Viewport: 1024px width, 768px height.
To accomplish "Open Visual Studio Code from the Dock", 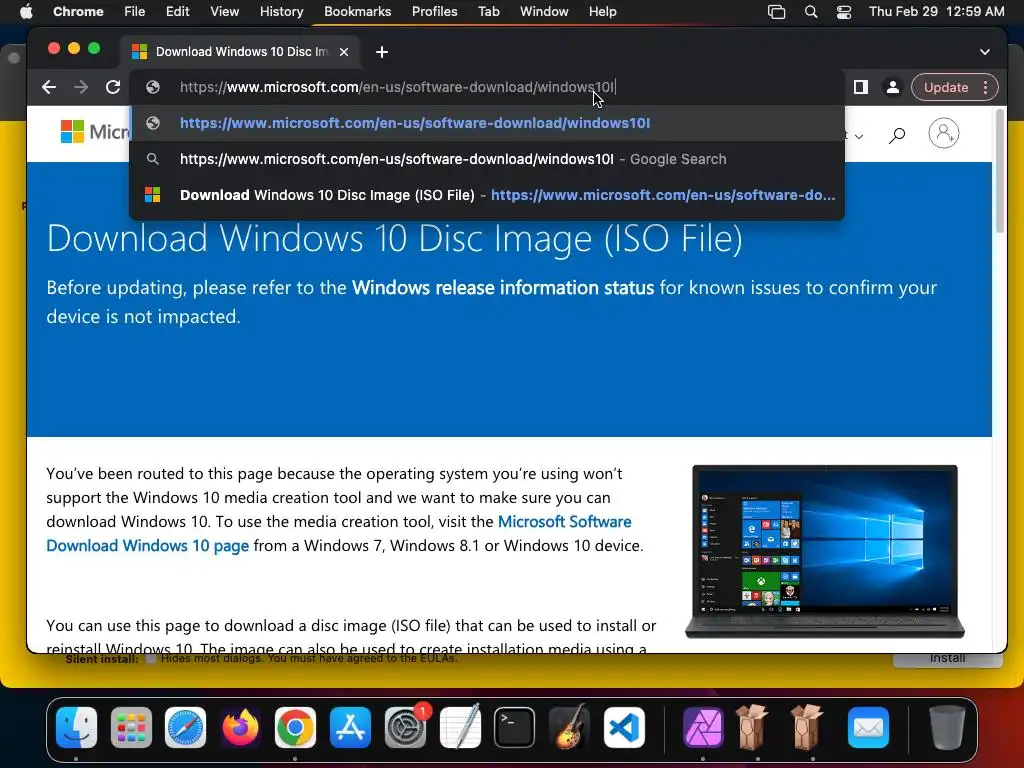I will 624,727.
